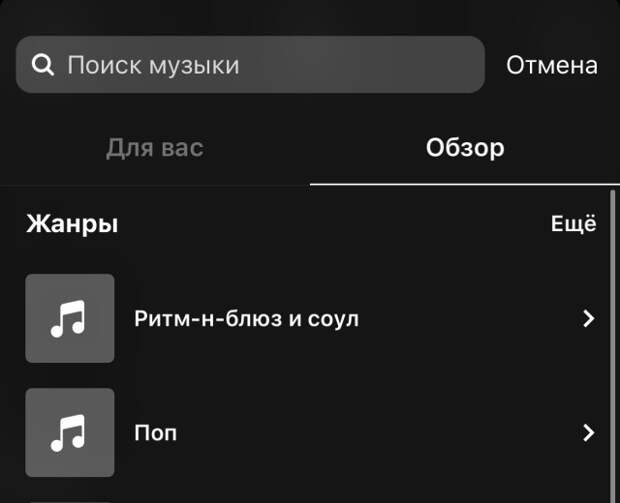Viewport: 620px width, 503px height.
Task: Tap the partially visible third genre thumbnail
Action: tap(70, 502)
